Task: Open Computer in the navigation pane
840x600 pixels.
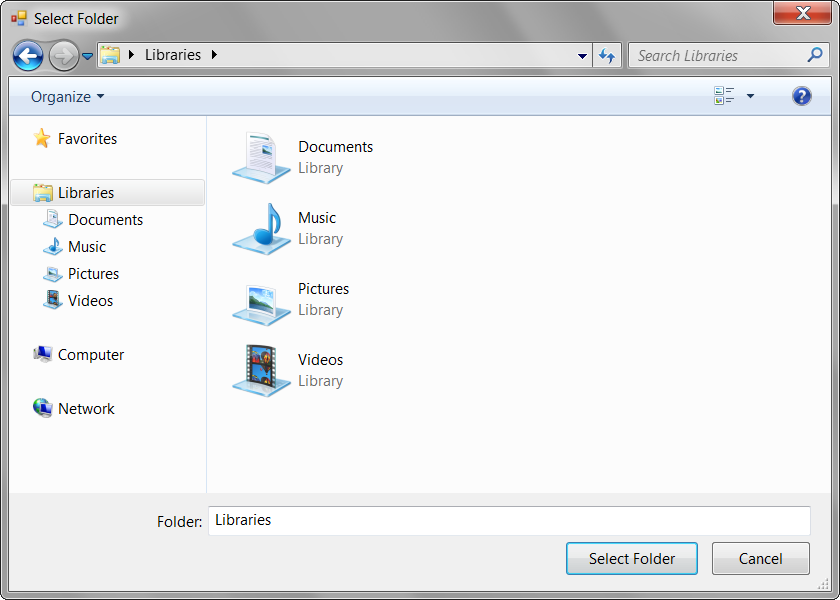Action: pyautogui.click(x=90, y=355)
